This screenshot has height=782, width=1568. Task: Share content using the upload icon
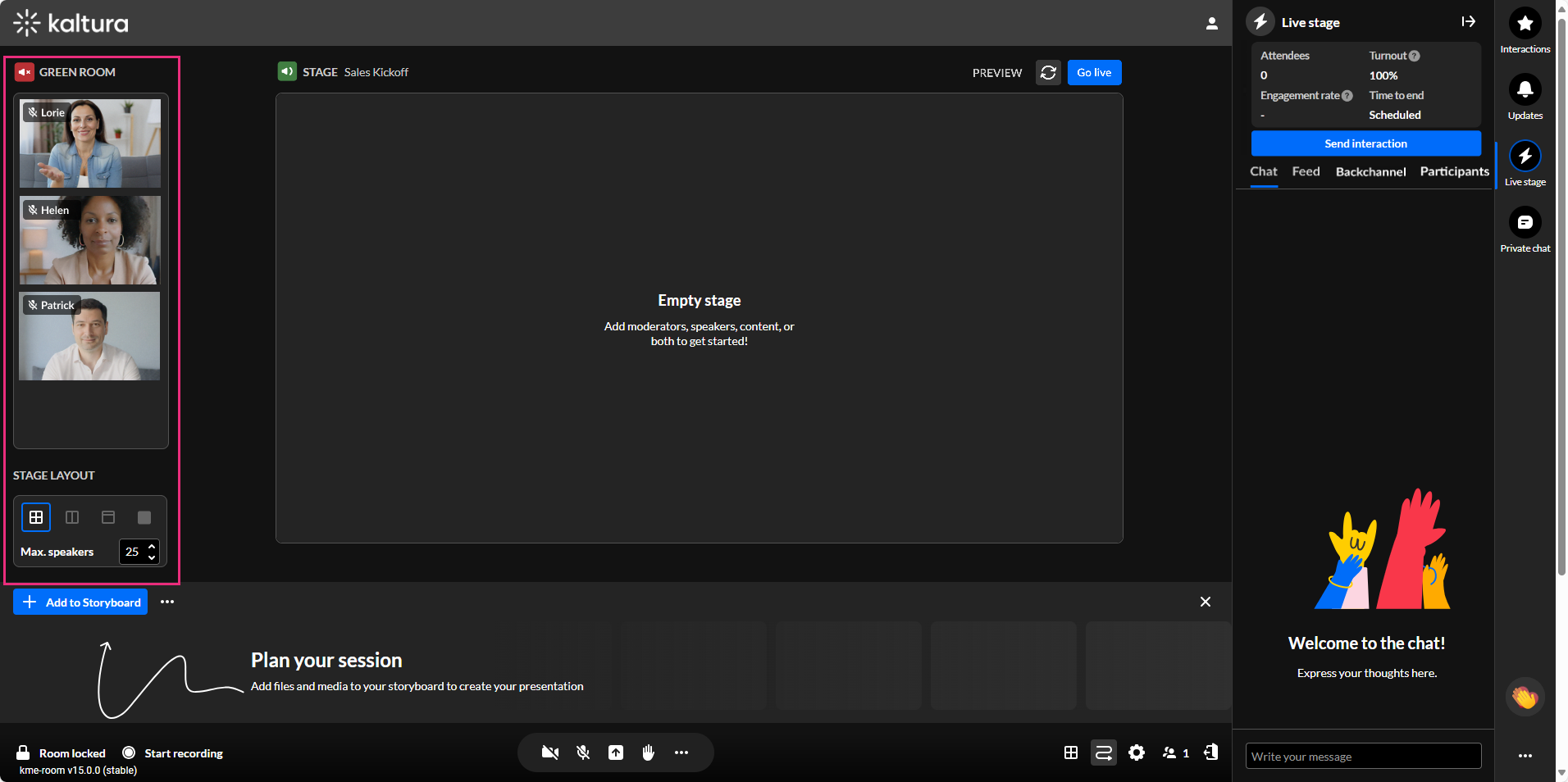tap(616, 752)
